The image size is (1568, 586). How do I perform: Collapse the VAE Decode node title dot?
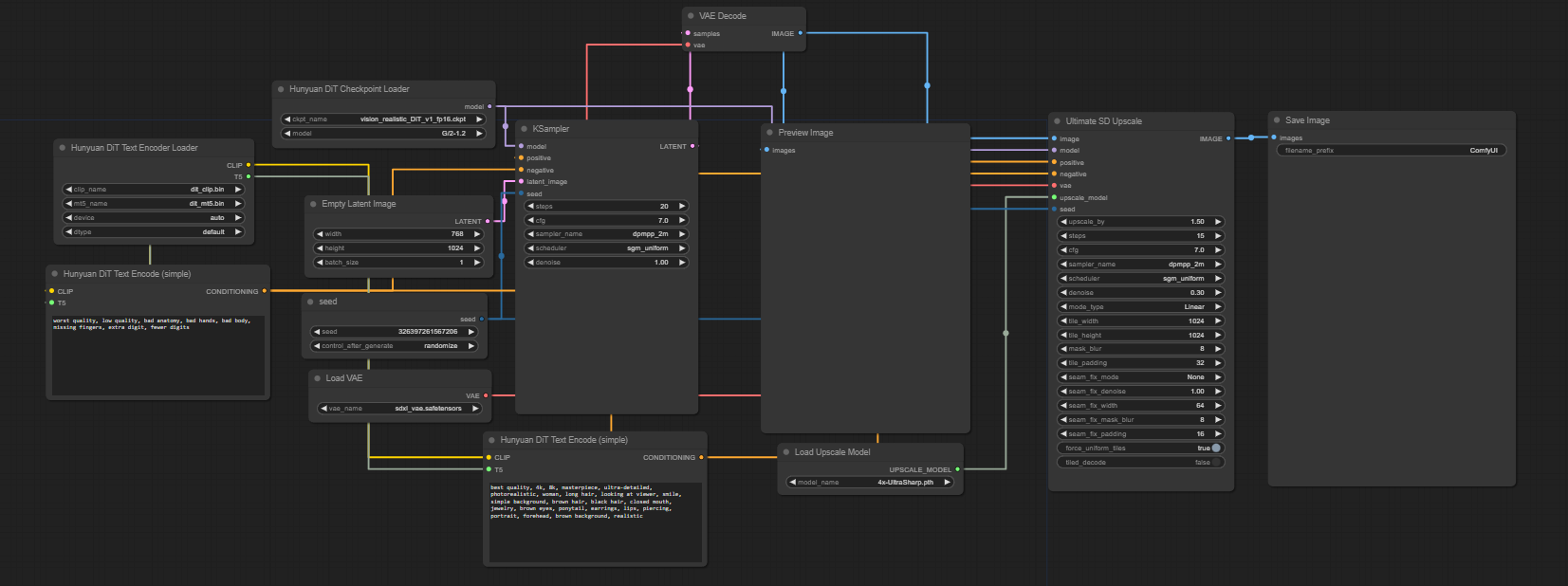691,16
